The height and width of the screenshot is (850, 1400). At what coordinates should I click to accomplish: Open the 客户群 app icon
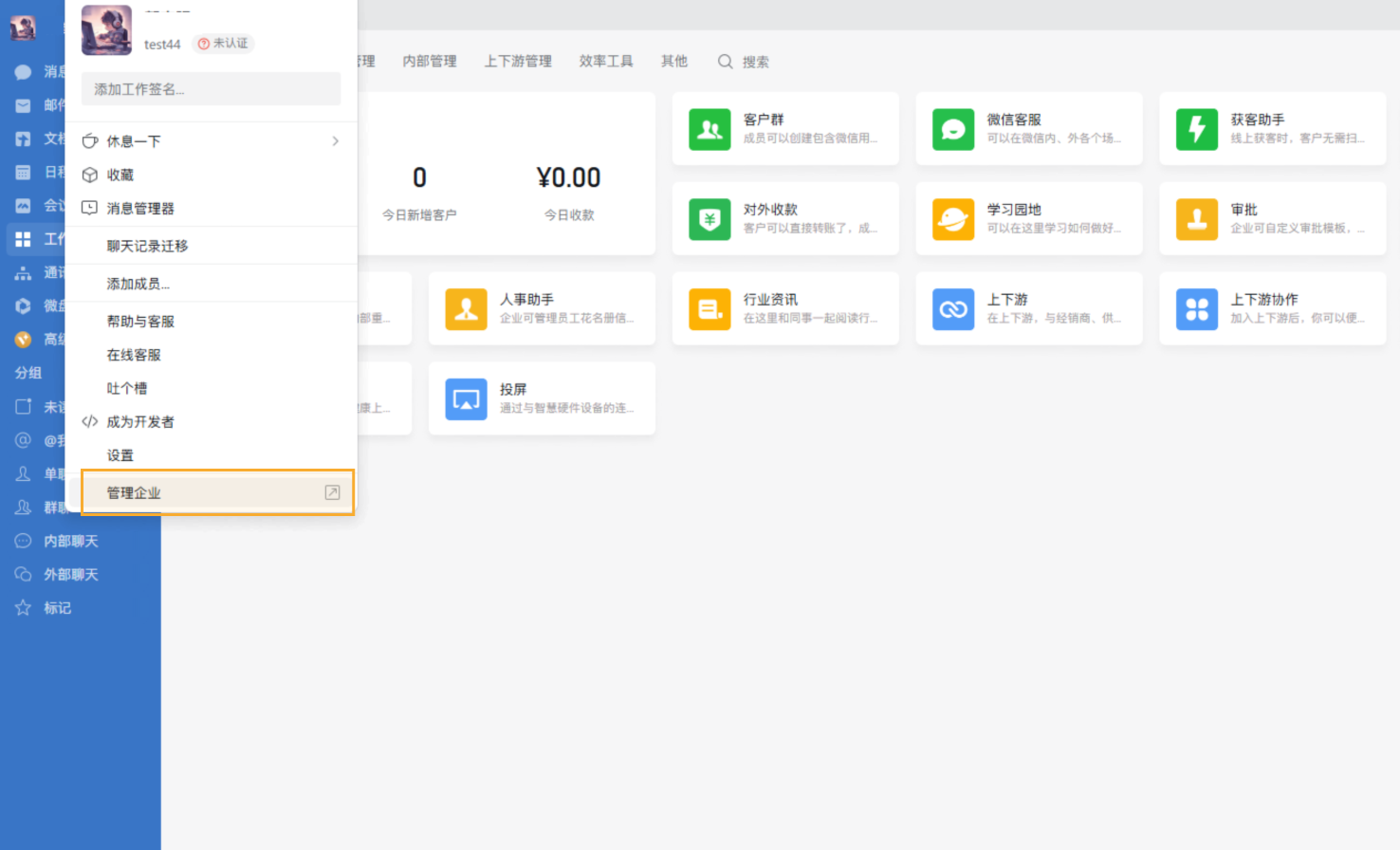[709, 128]
